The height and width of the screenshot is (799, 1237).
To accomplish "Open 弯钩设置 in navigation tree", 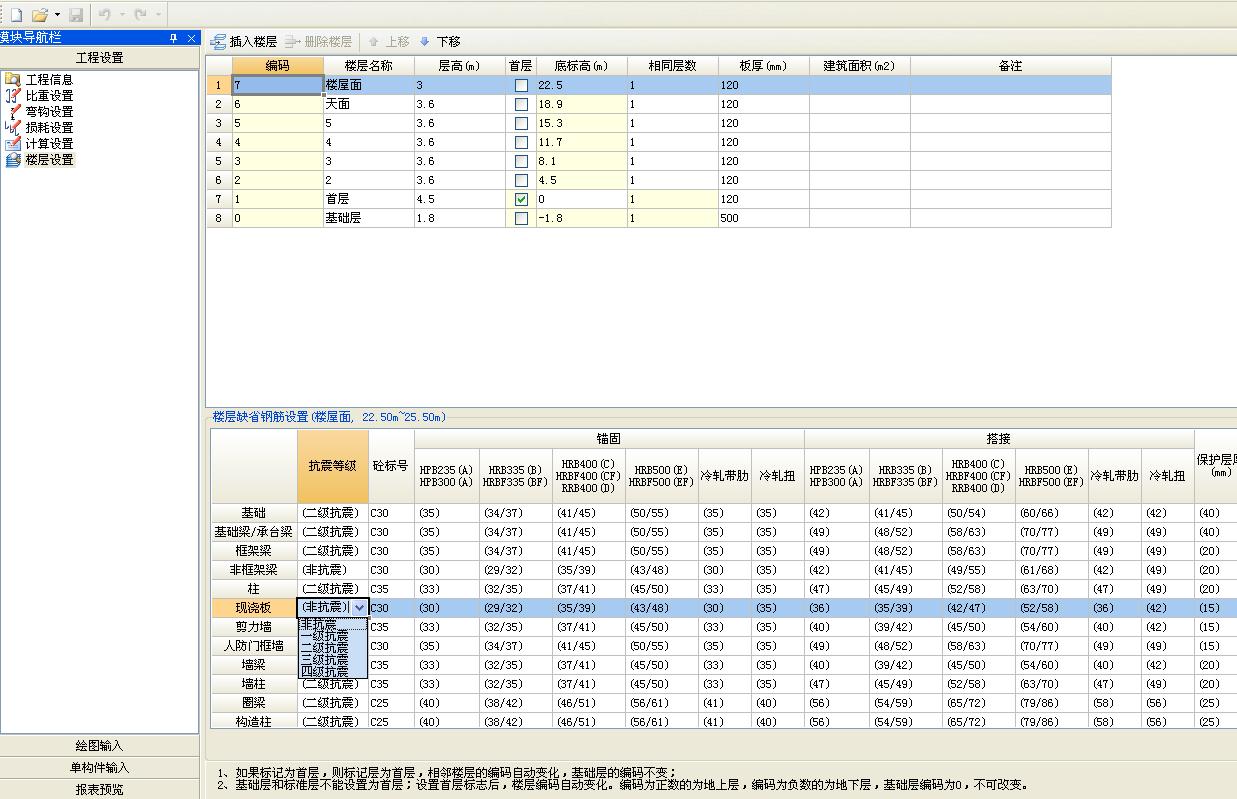I will 49,111.
